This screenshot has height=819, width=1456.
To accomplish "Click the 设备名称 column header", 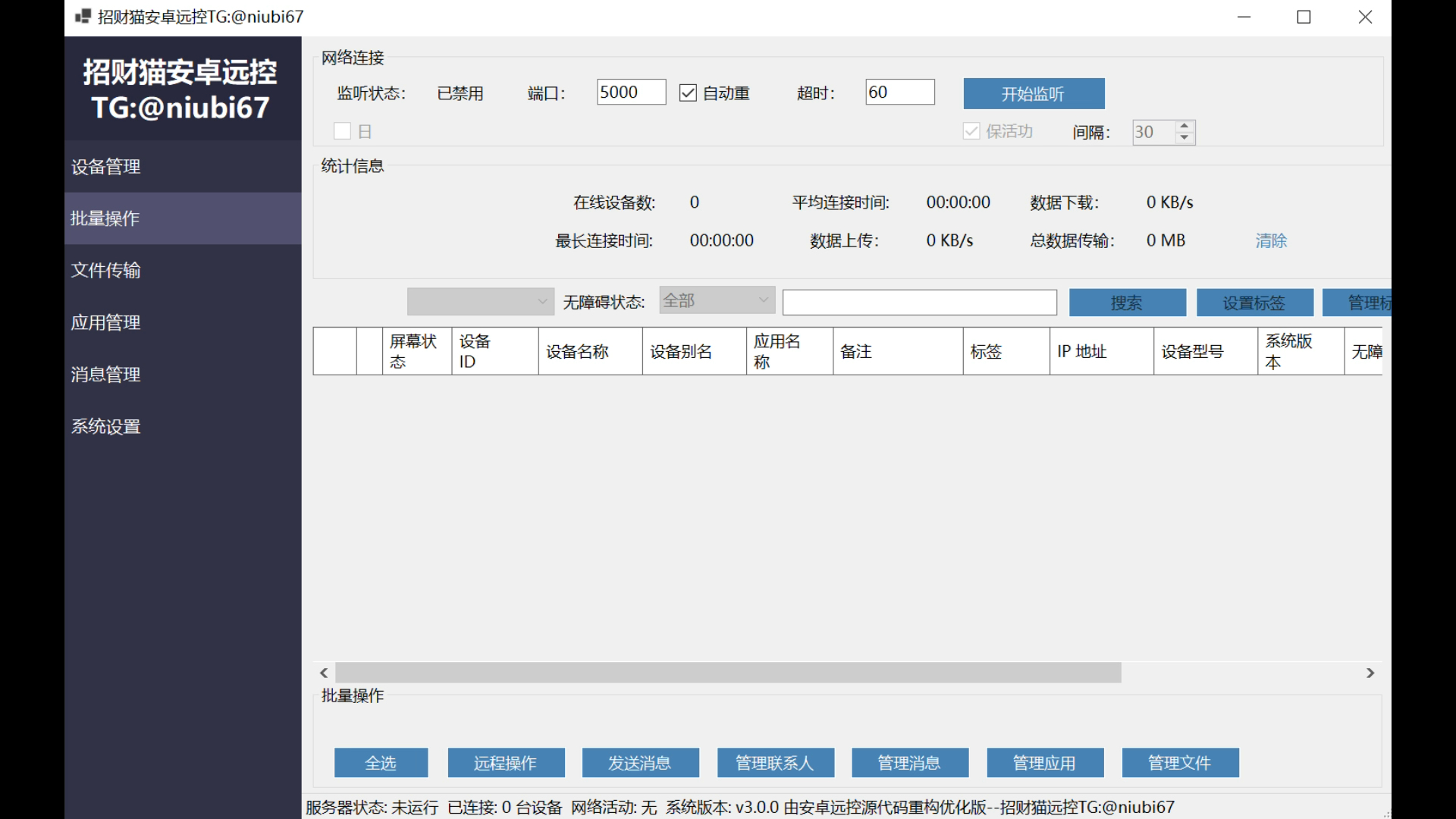I will [590, 351].
